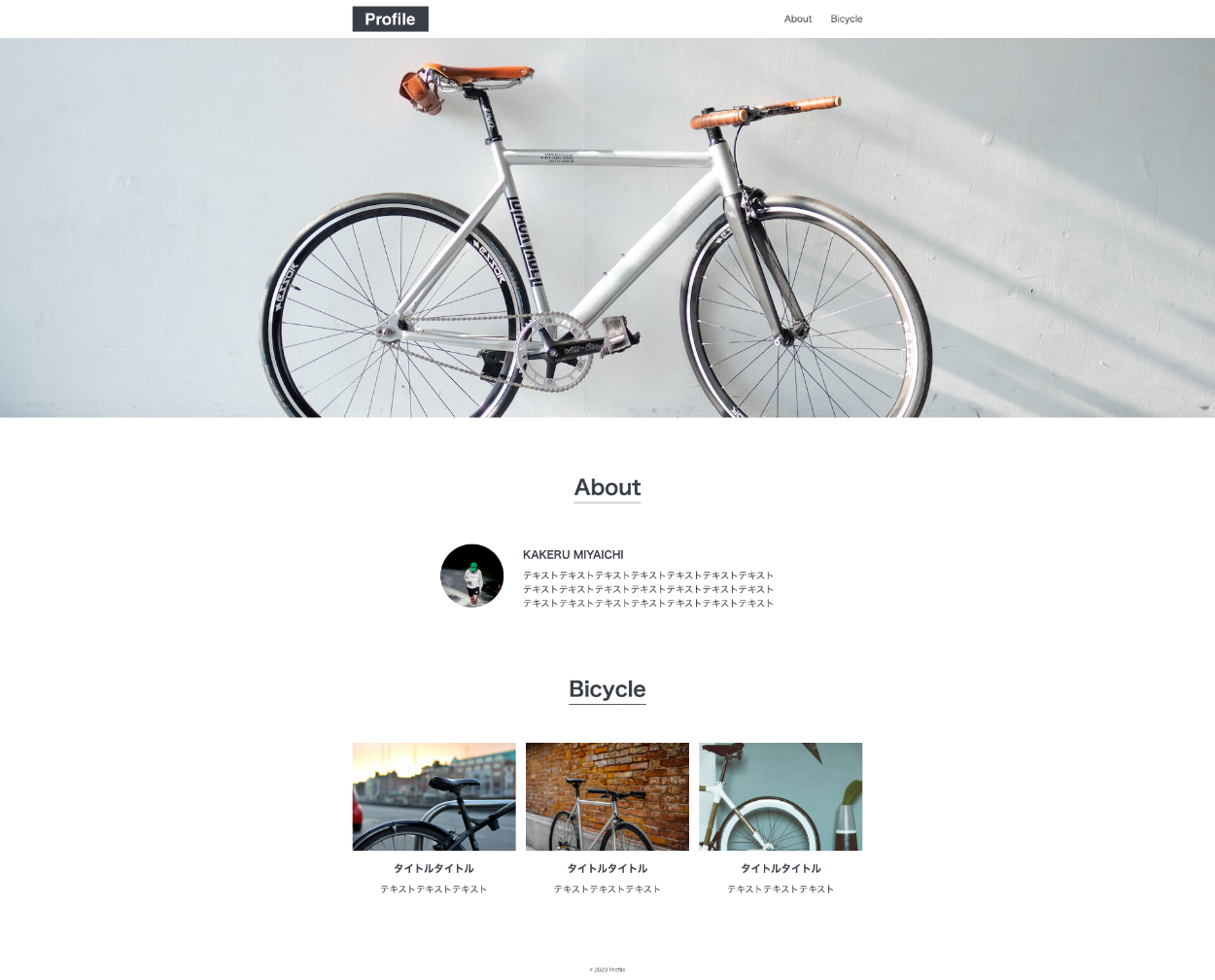The image size is (1215, 980).
Task: Click the About description paragraph text
Action: pyautogui.click(x=648, y=589)
